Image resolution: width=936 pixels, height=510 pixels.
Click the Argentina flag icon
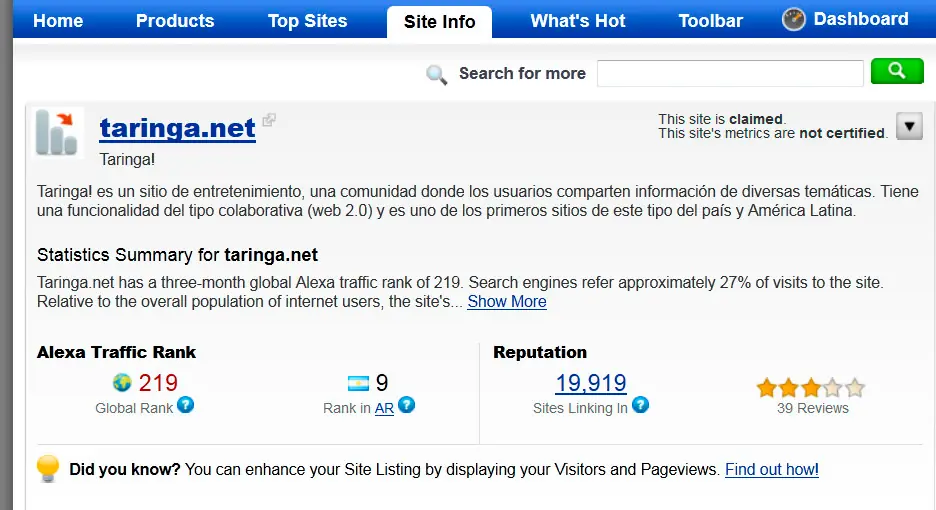pos(358,383)
